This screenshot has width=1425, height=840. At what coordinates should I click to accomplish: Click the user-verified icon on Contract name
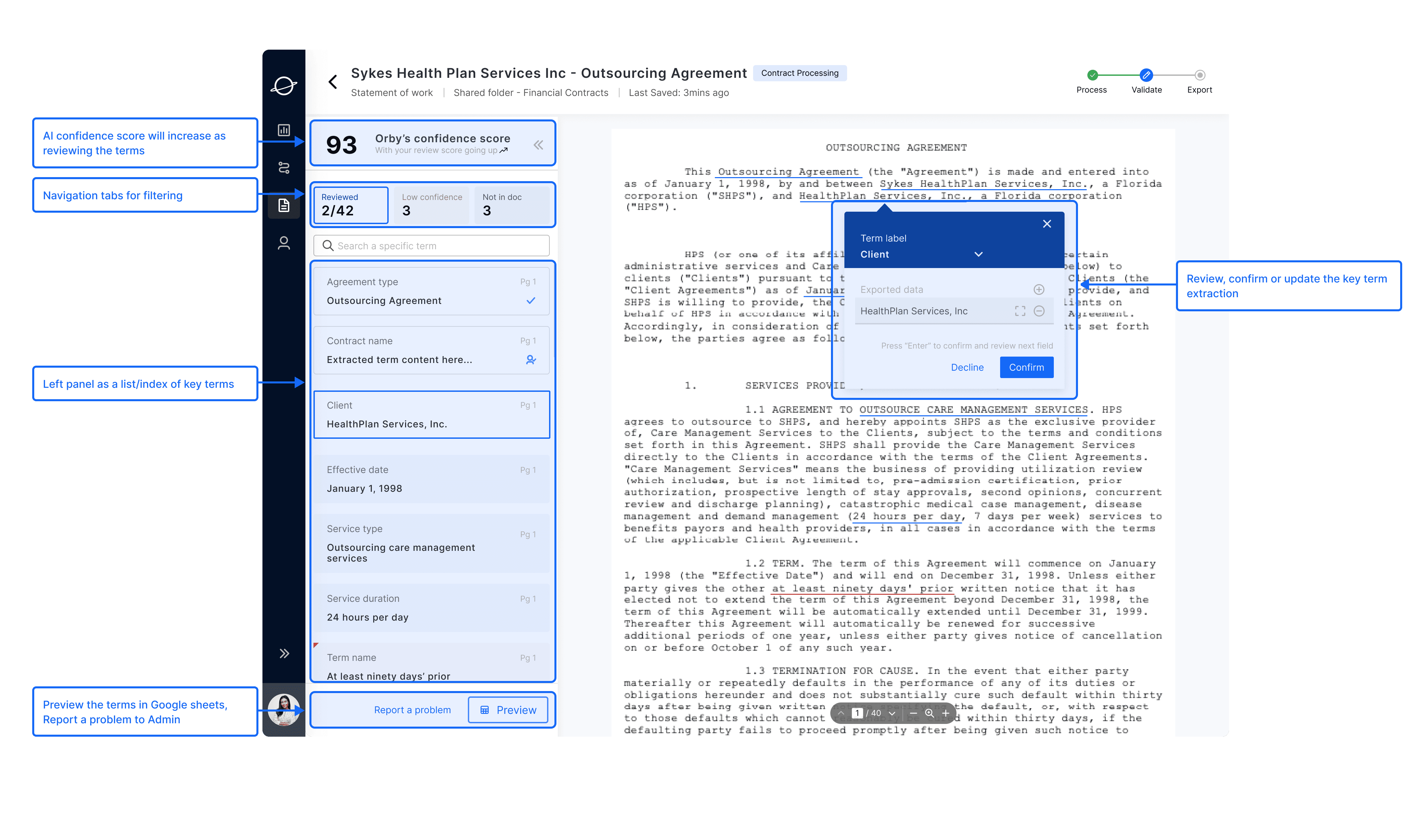coord(531,359)
